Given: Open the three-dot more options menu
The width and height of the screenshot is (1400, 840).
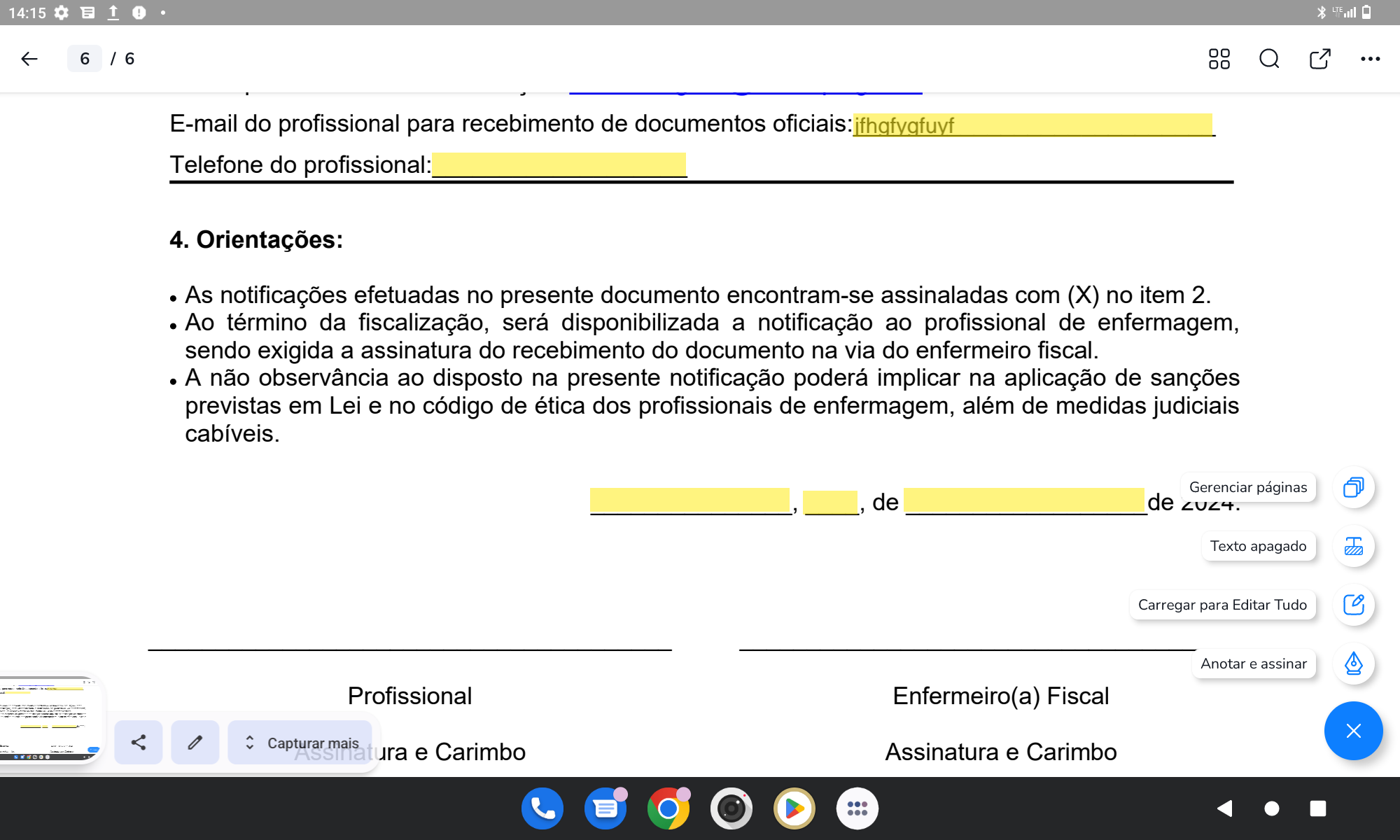Looking at the screenshot, I should [x=1370, y=59].
